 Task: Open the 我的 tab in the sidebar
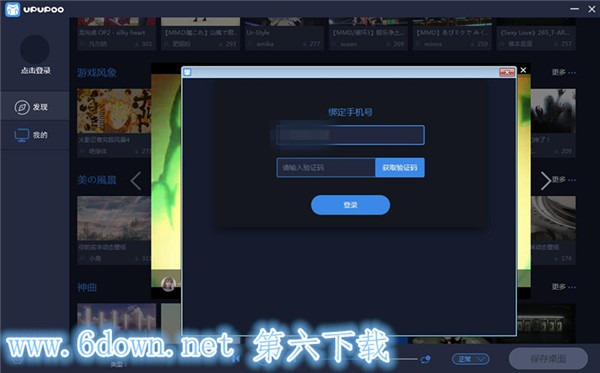click(35, 135)
